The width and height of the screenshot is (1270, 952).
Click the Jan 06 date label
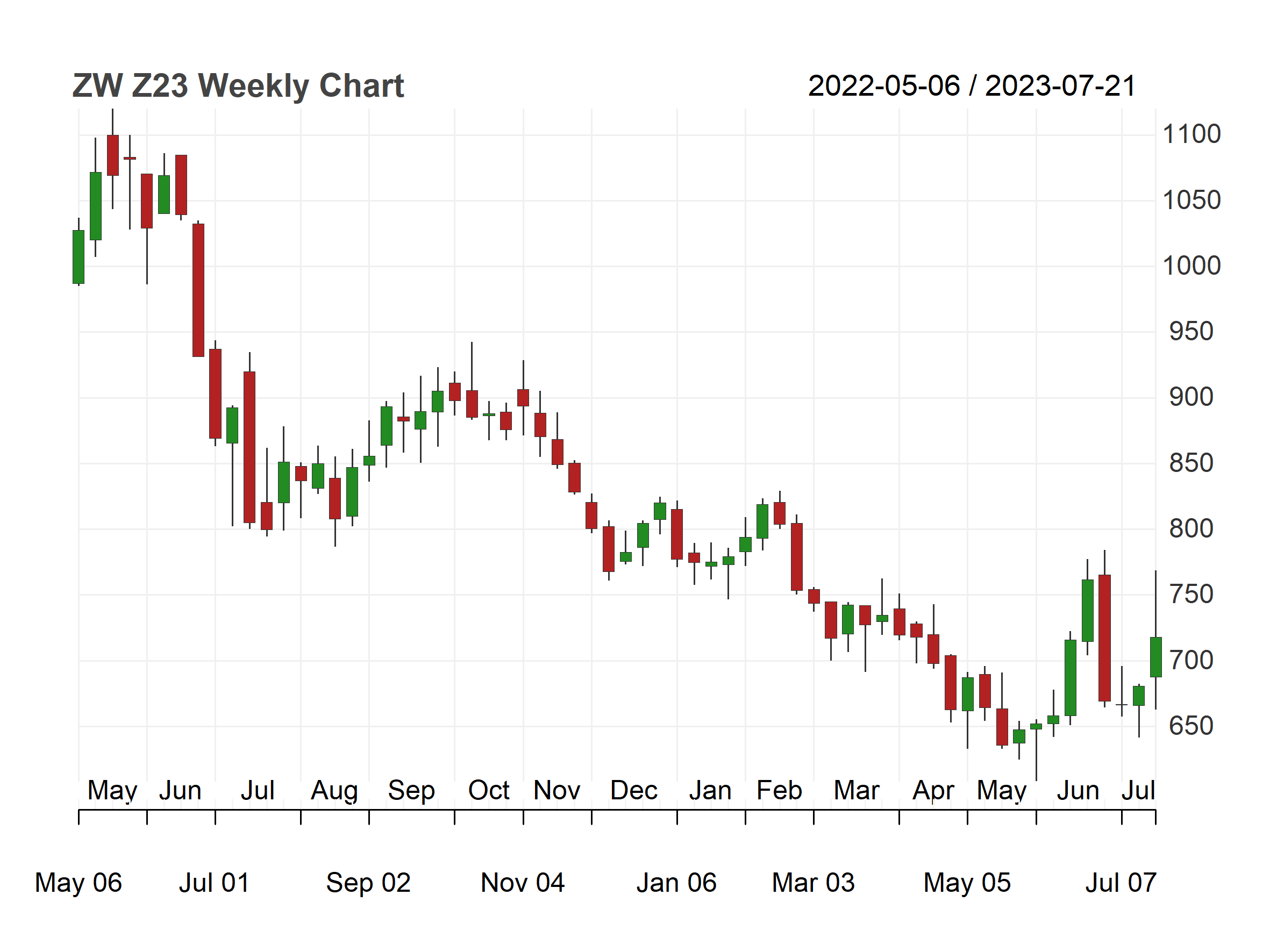[676, 883]
